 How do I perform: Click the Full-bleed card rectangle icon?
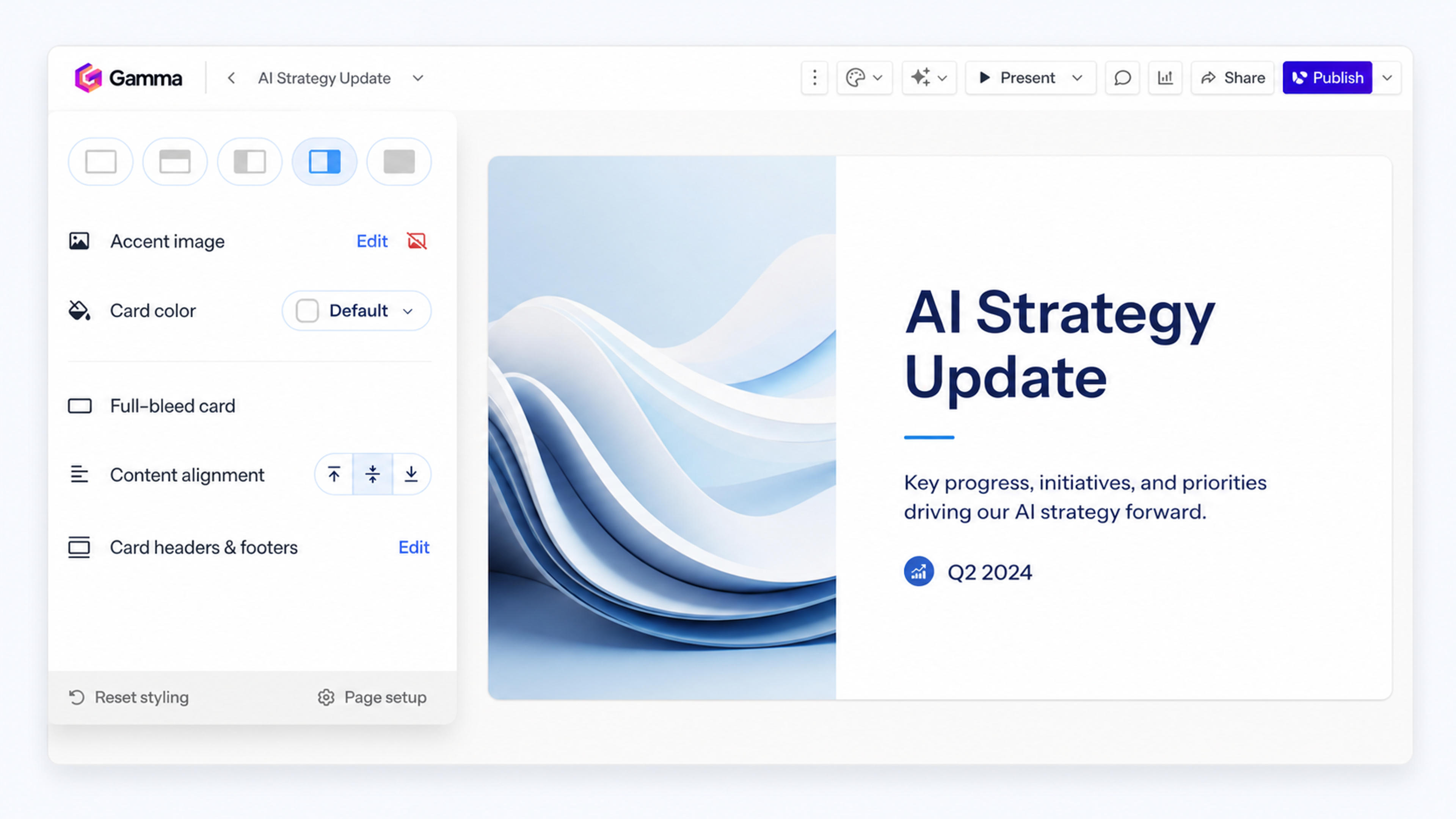click(80, 406)
